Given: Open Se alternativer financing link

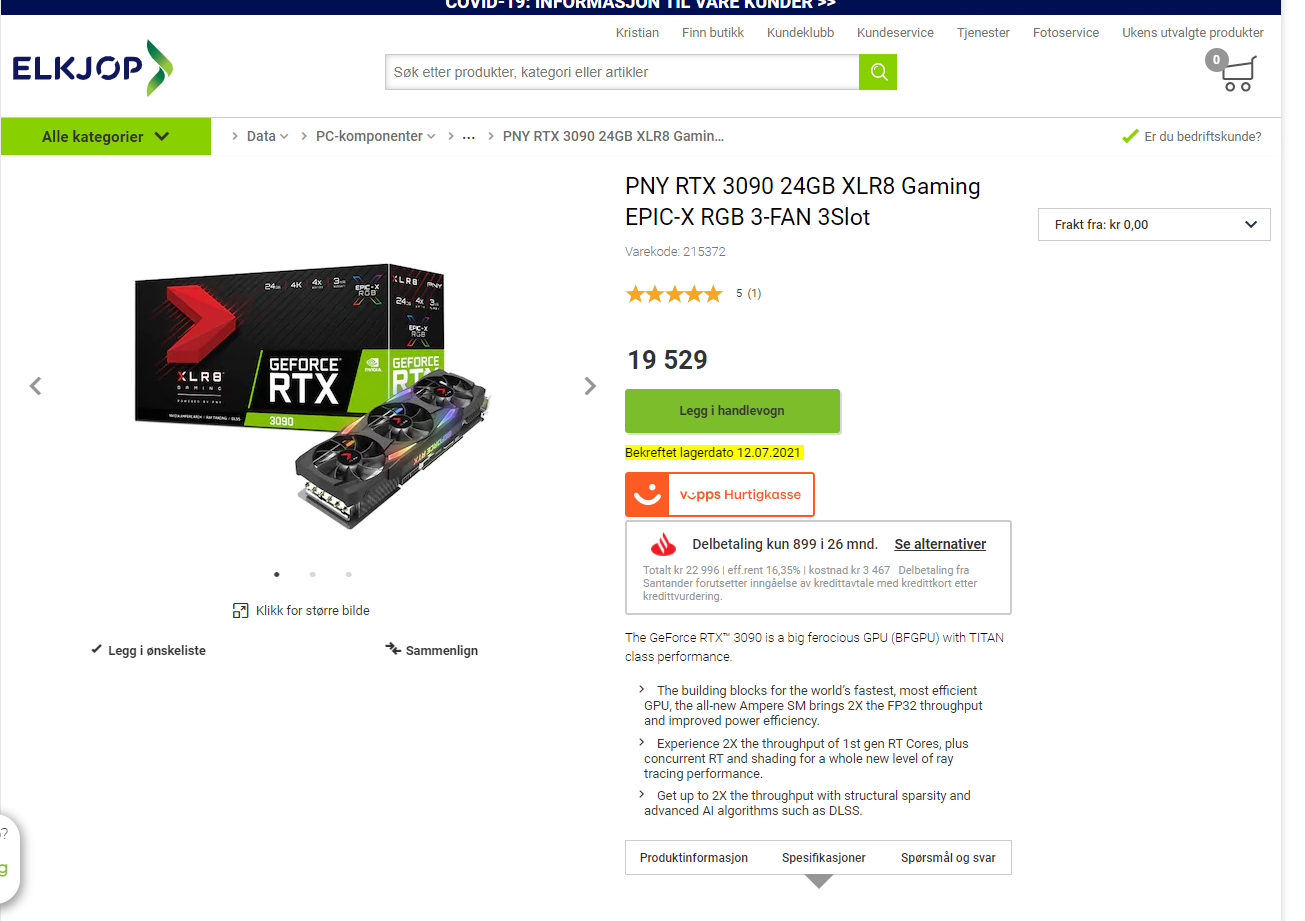Looking at the screenshot, I should 940,544.
